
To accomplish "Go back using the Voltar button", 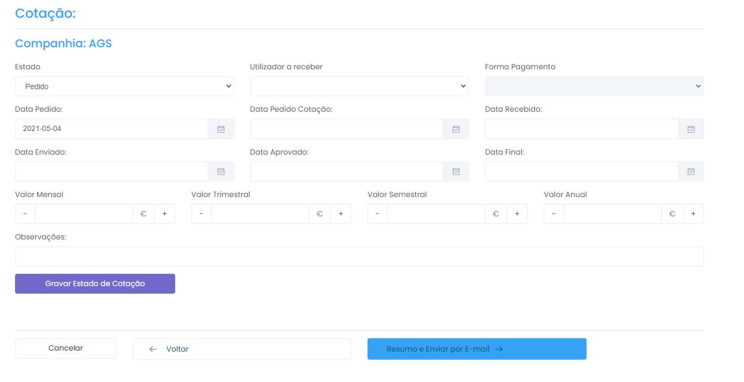I will point(242,349).
